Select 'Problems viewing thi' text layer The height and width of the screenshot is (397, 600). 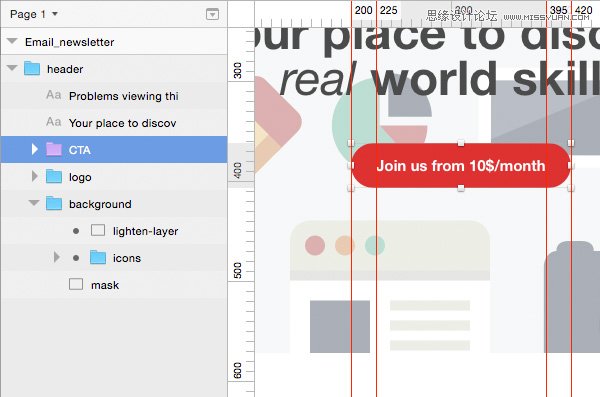tap(124, 96)
